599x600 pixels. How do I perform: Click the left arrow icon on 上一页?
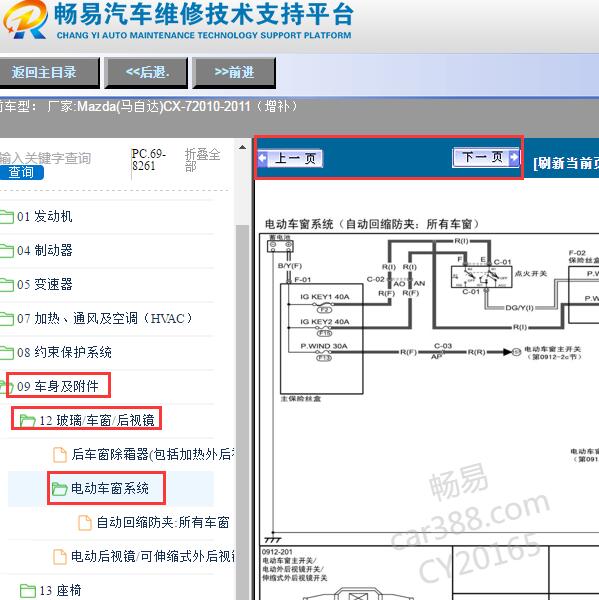click(x=263, y=158)
